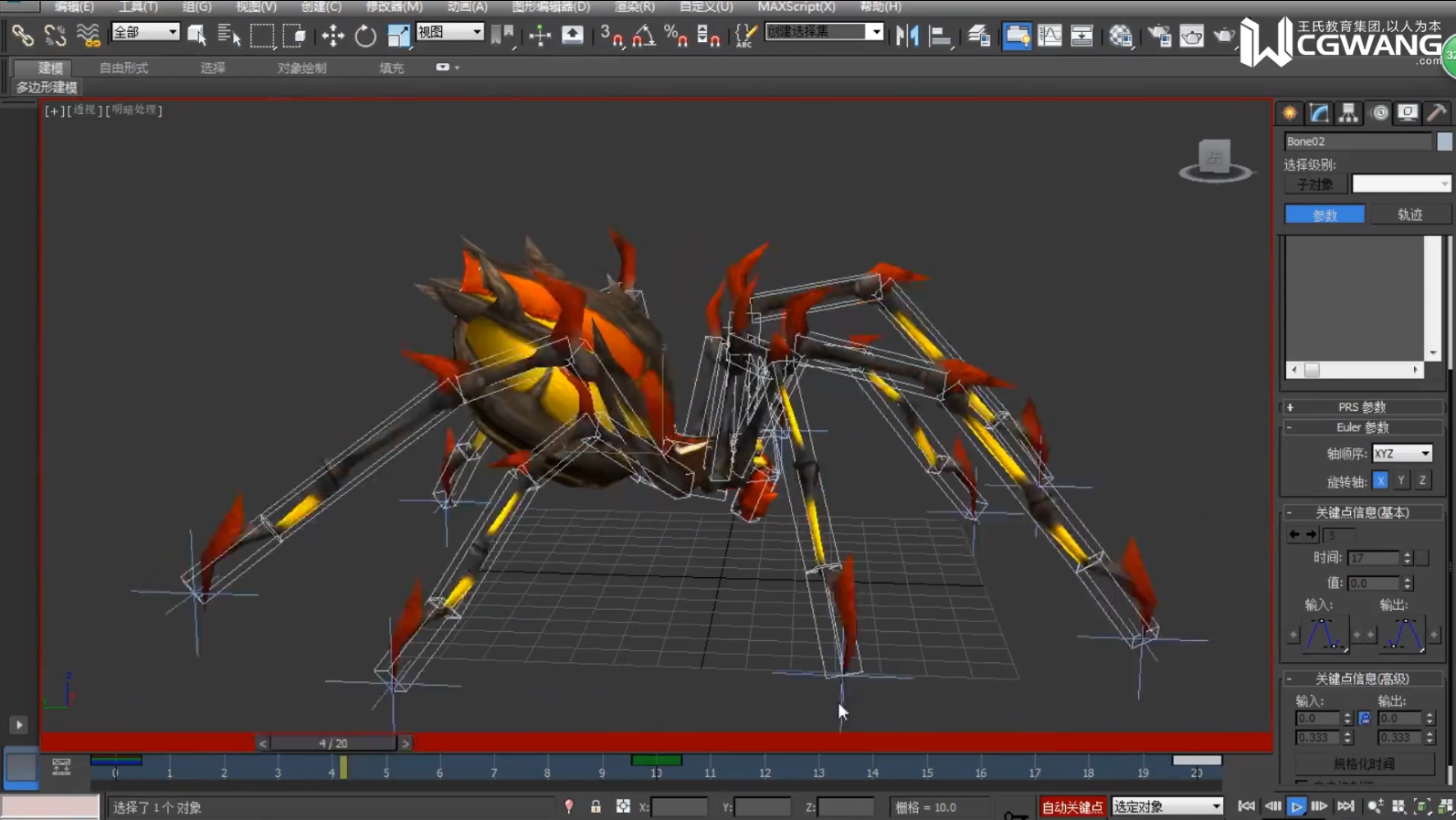The width and height of the screenshot is (1456, 820).
Task: Activate the Select and Move tool
Action: pyautogui.click(x=332, y=36)
